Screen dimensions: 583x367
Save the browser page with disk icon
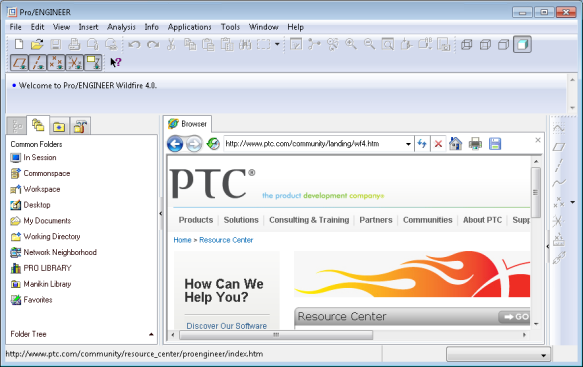(x=495, y=144)
